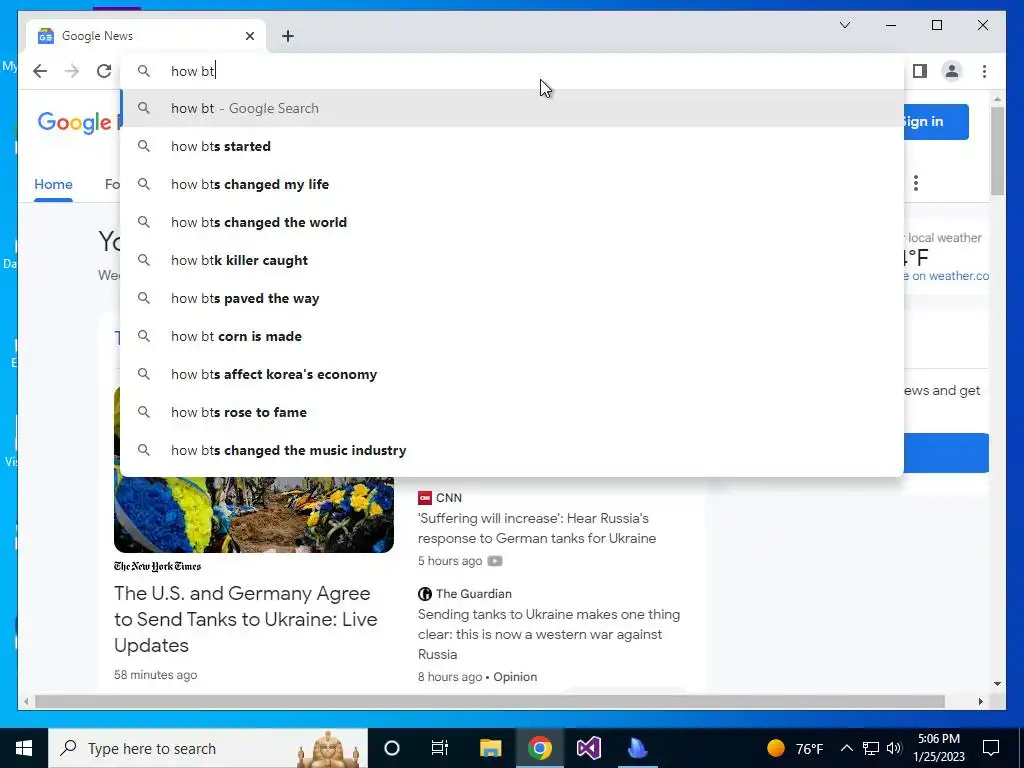Click The Guardian source logo
The height and width of the screenshot is (768, 1024).
tap(424, 594)
